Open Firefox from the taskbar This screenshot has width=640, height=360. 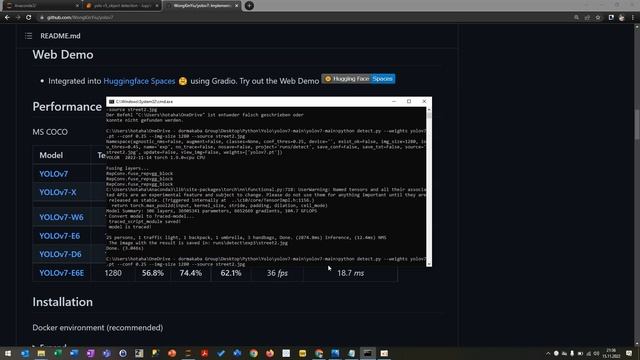tap(270, 353)
